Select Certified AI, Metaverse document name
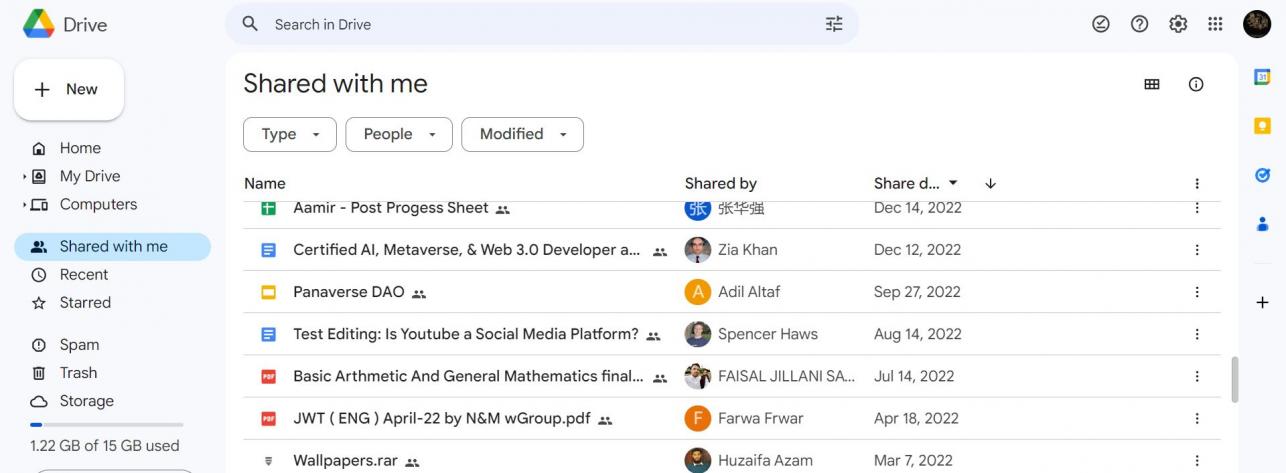 [x=467, y=250]
